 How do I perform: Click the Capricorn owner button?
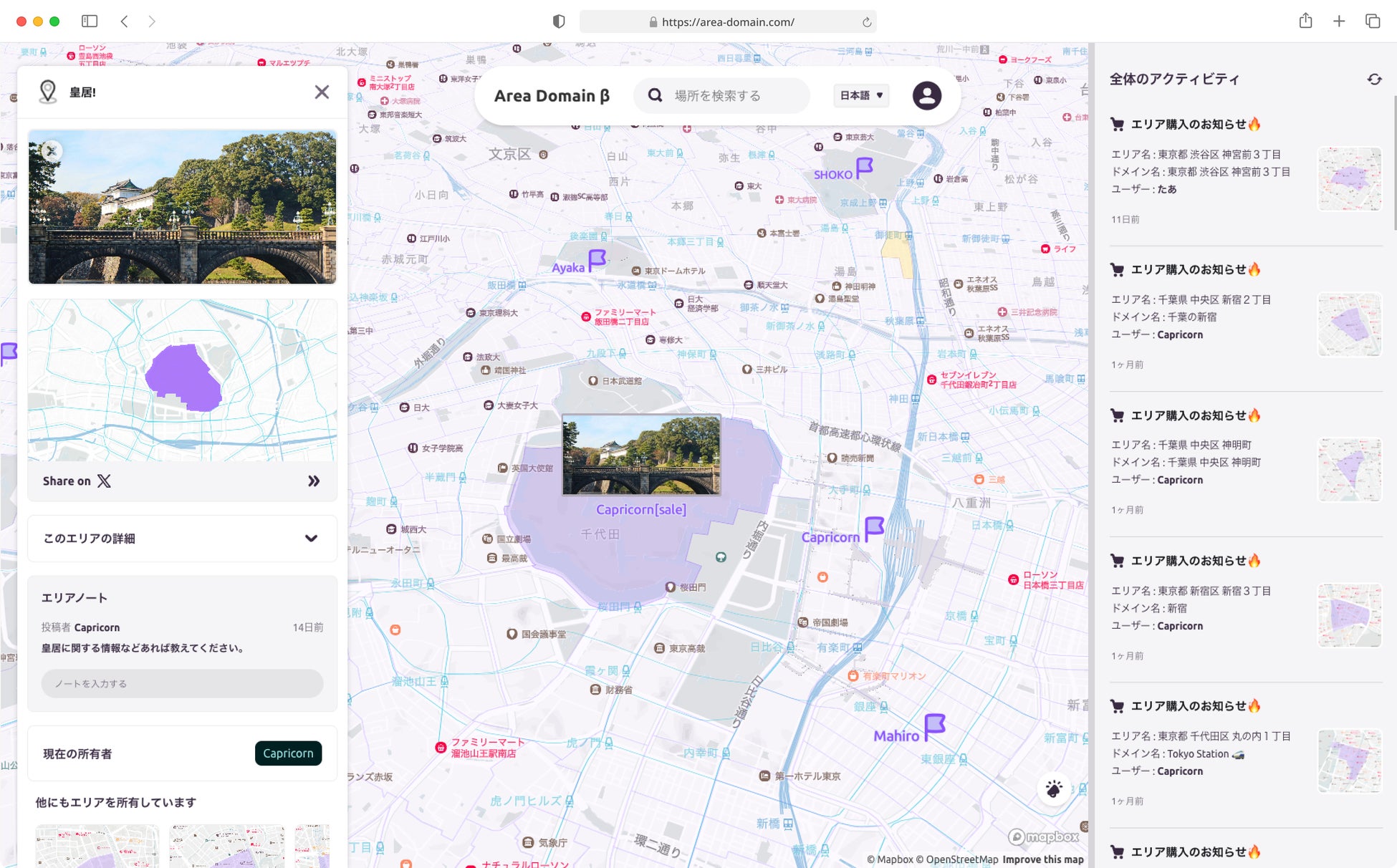coord(288,753)
